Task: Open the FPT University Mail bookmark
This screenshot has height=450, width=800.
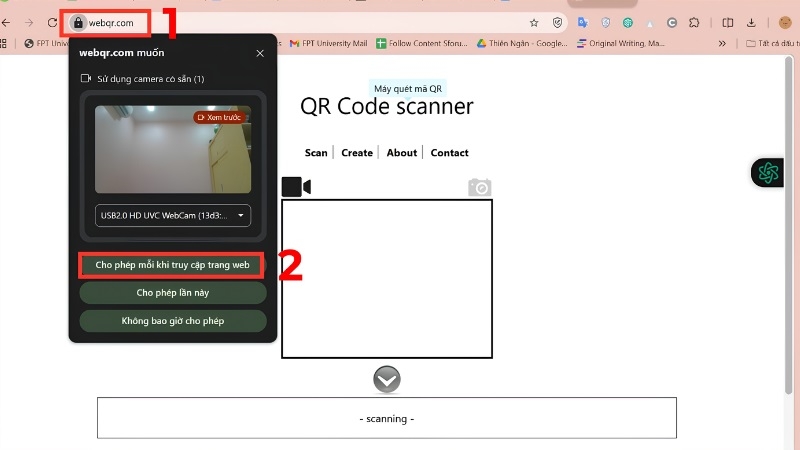Action: click(x=329, y=44)
